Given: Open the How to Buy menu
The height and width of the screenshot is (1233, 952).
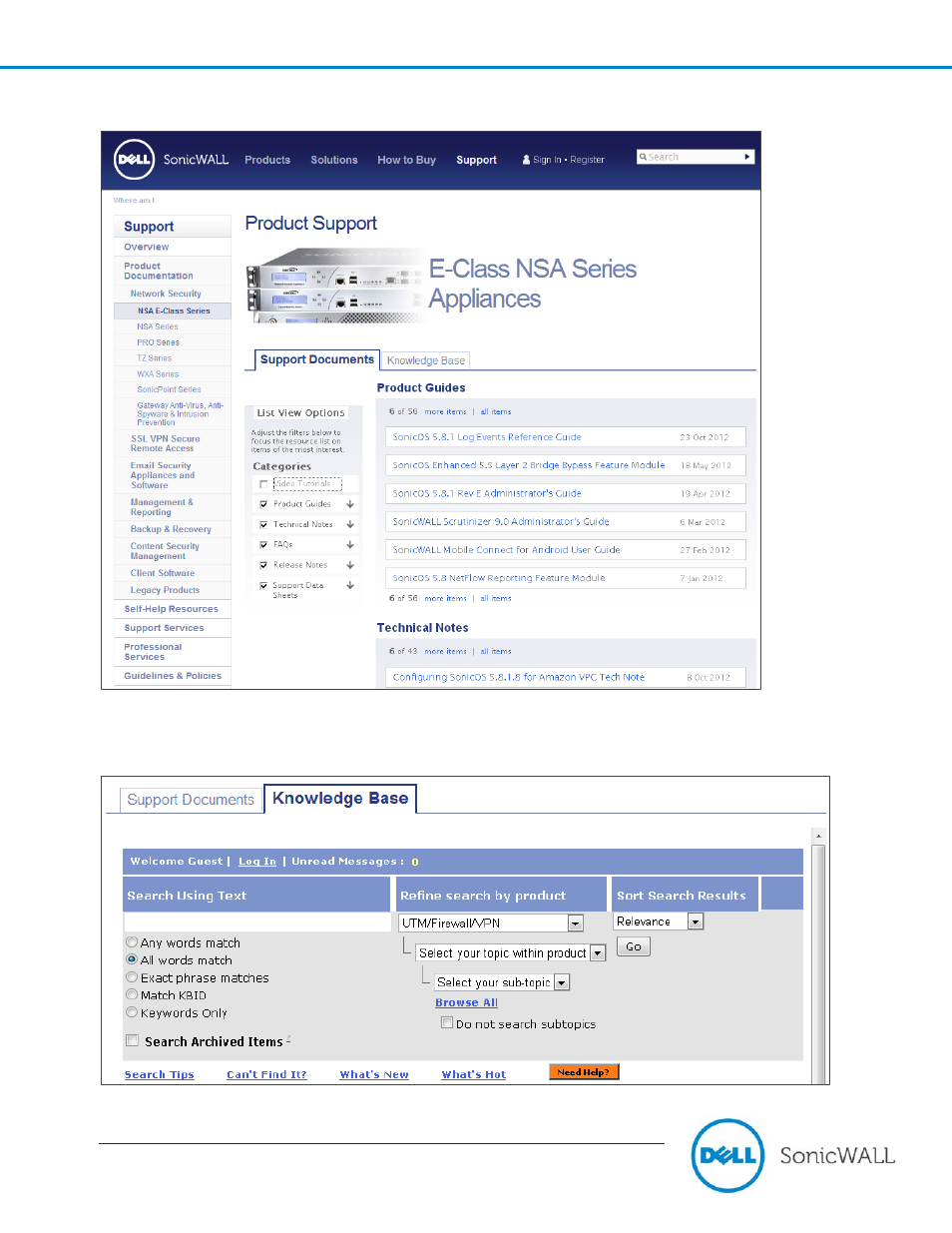Looking at the screenshot, I should [x=406, y=160].
